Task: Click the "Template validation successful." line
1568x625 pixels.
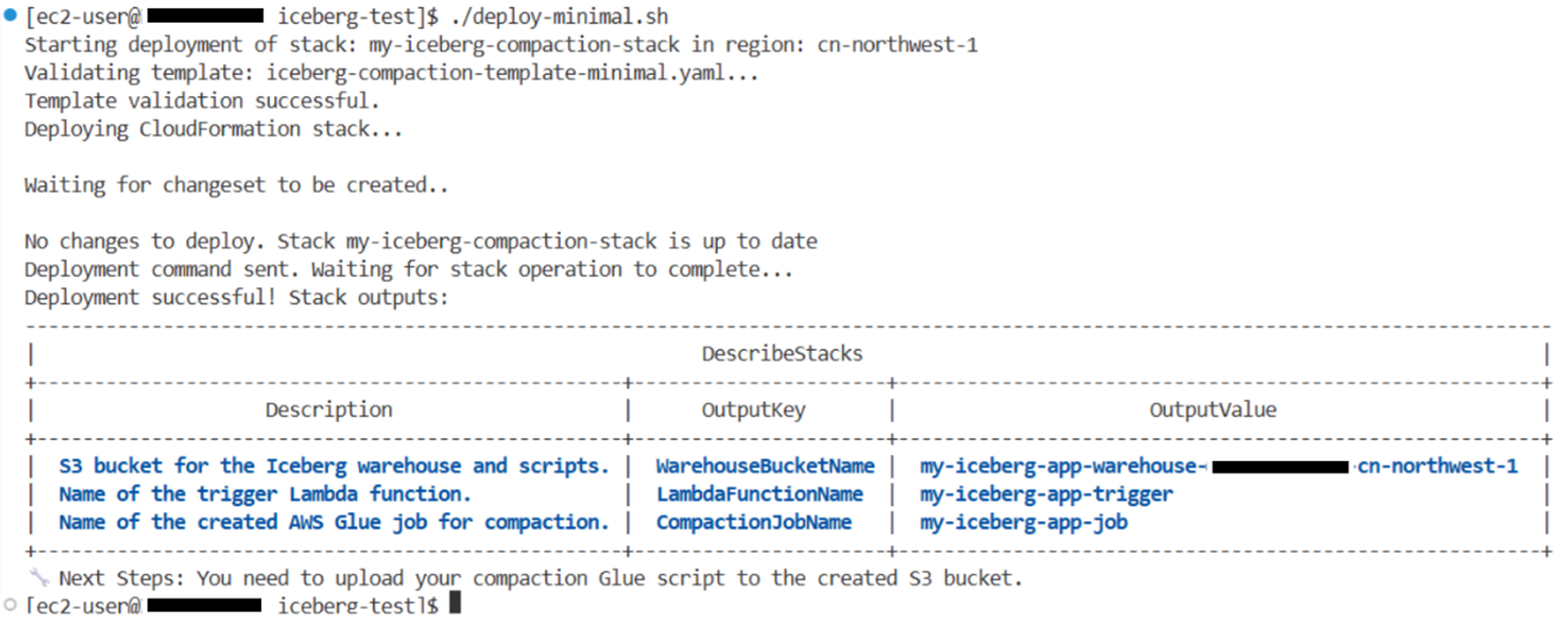Action: coord(202,101)
